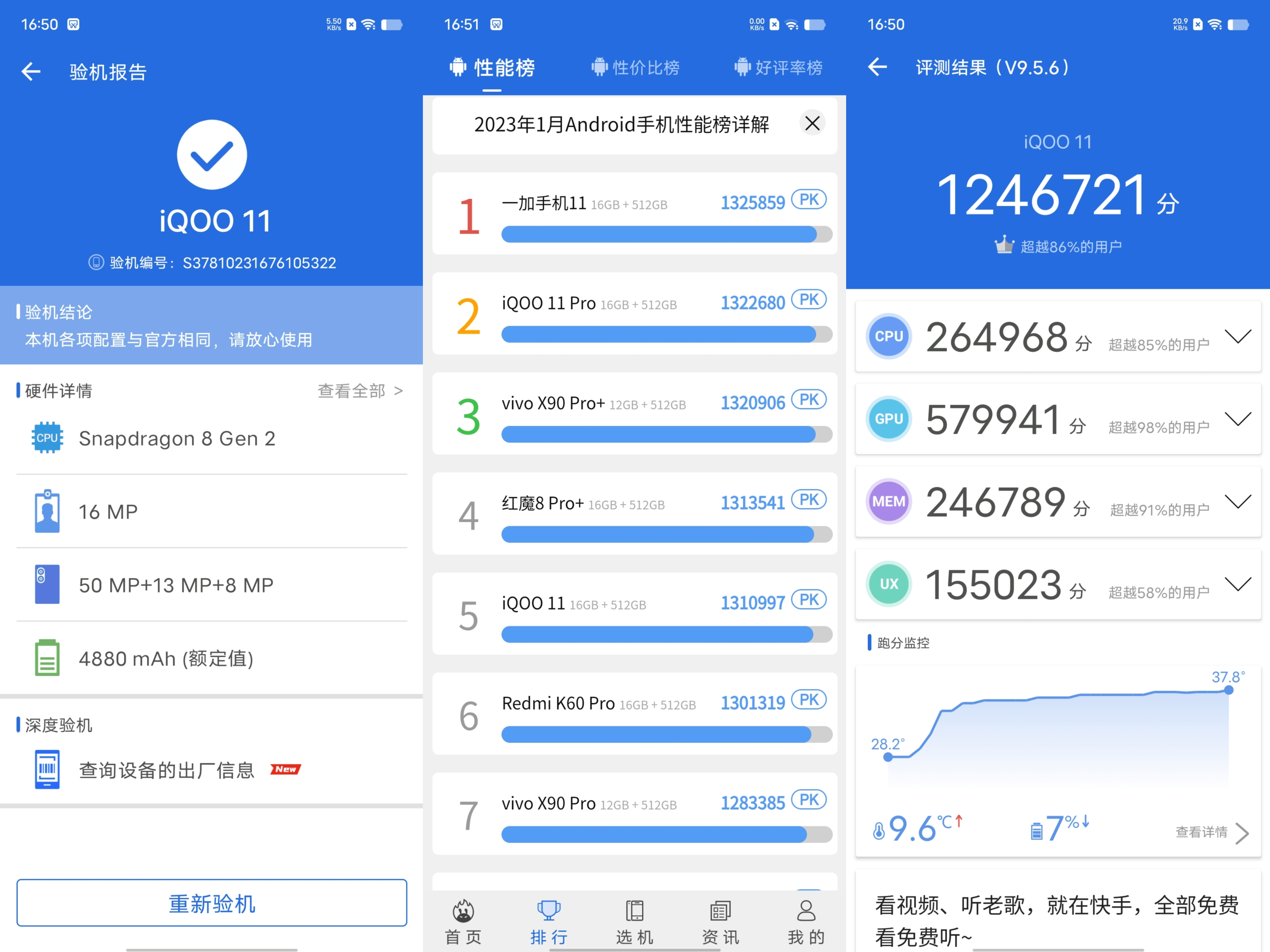
Task: Tap the 16 MP front camera row
Action: tap(212, 511)
